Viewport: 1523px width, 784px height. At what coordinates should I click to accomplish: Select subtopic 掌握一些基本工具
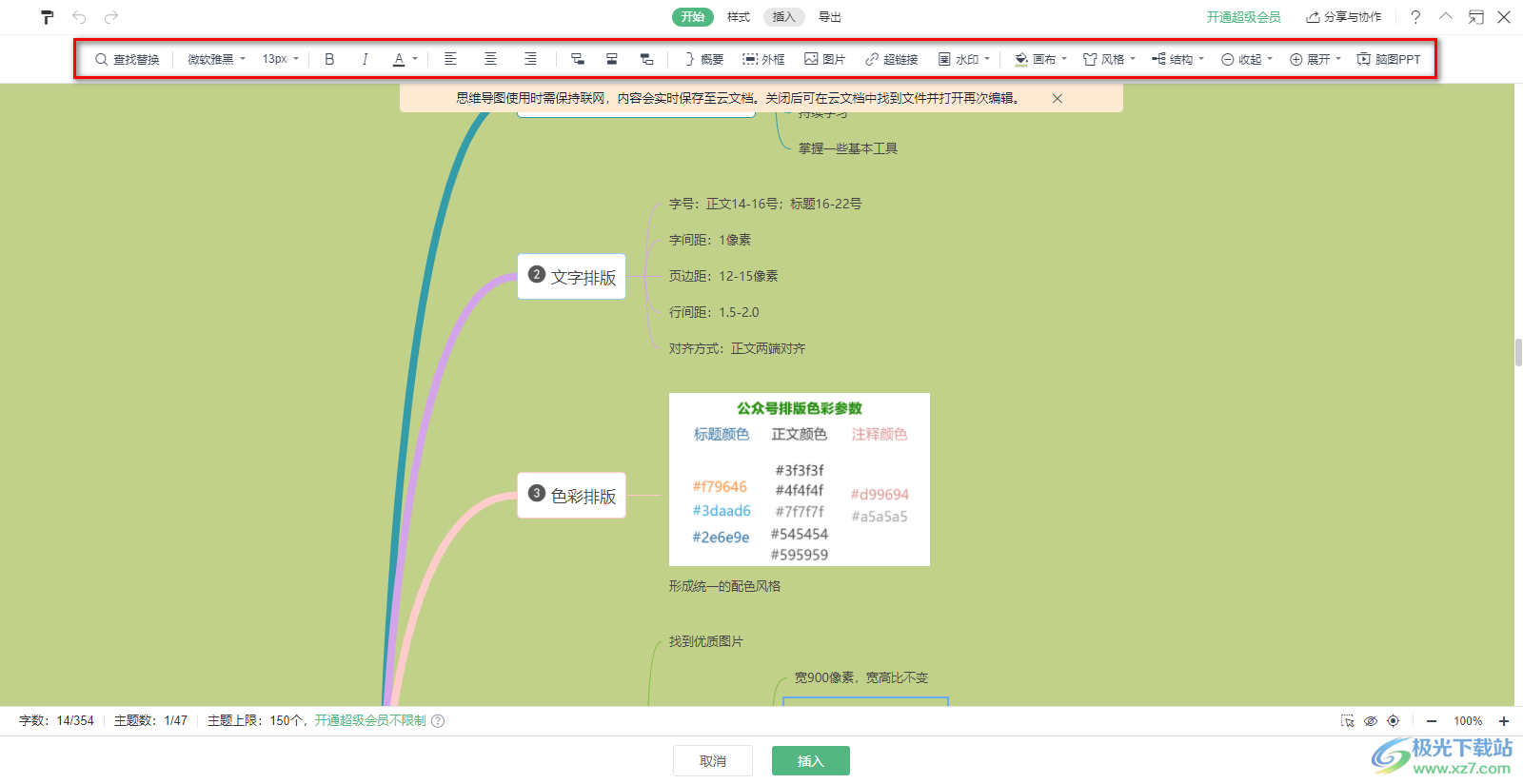[848, 148]
